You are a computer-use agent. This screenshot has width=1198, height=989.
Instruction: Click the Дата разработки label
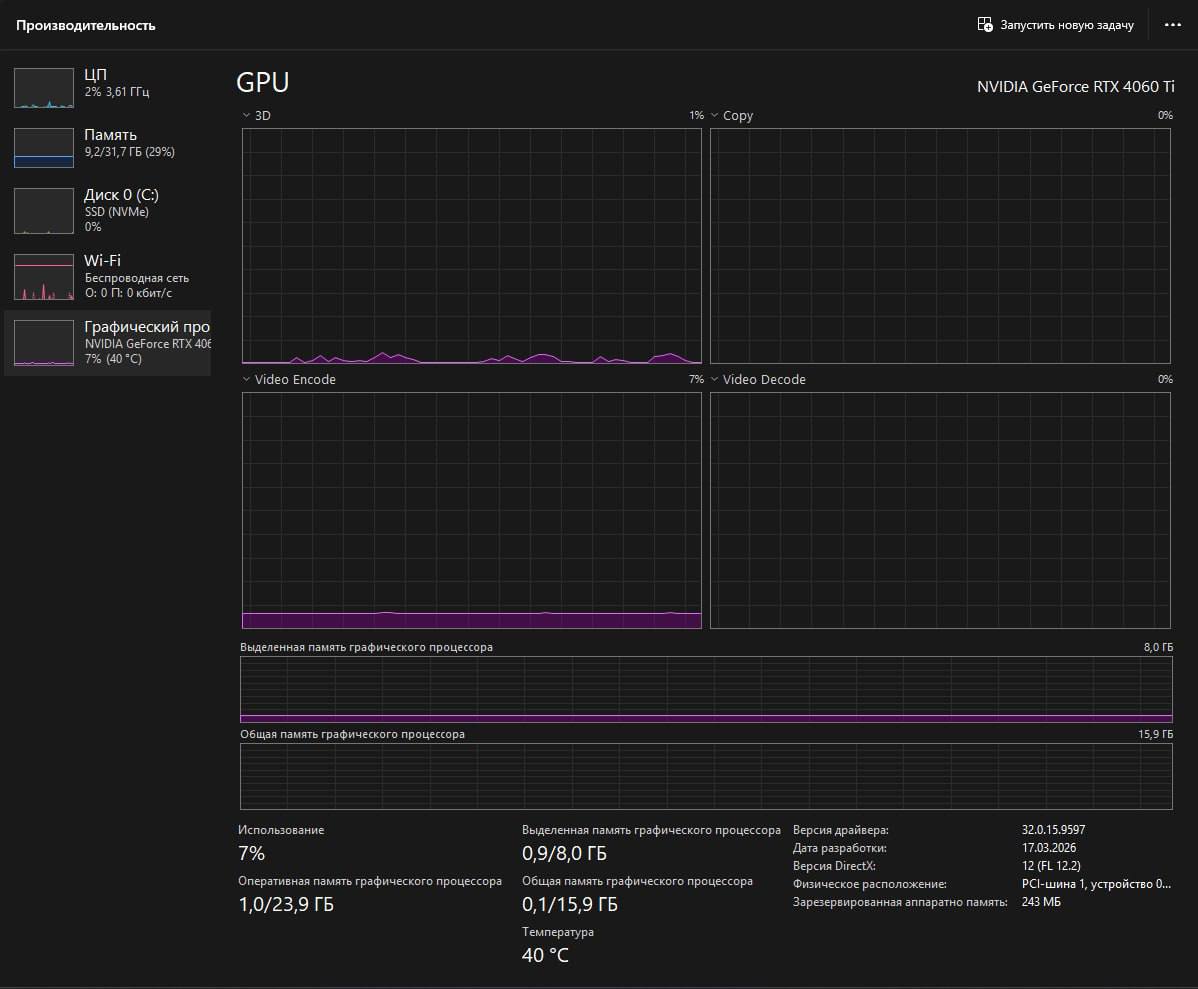(x=840, y=848)
